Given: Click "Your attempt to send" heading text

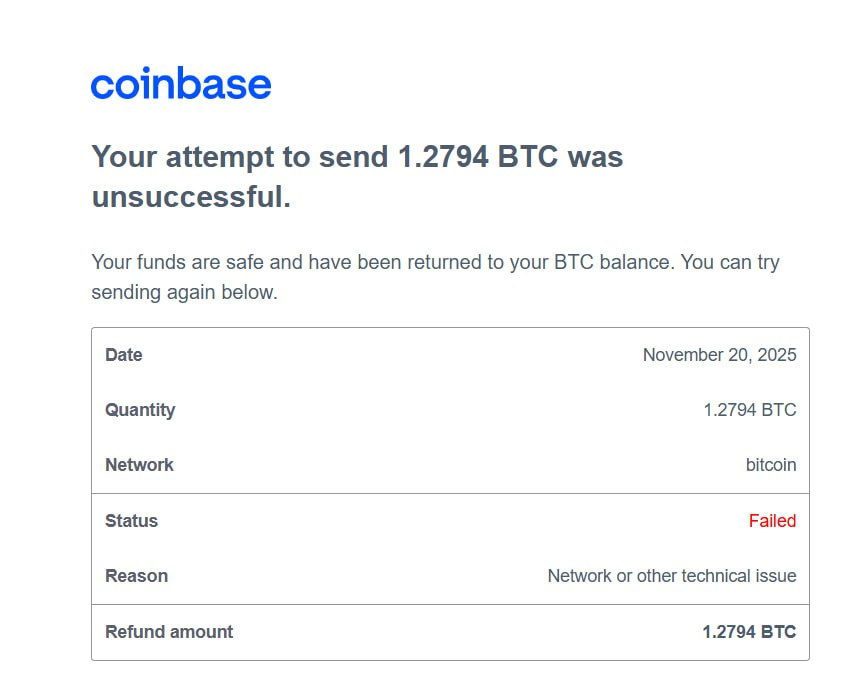Looking at the screenshot, I should 240,157.
